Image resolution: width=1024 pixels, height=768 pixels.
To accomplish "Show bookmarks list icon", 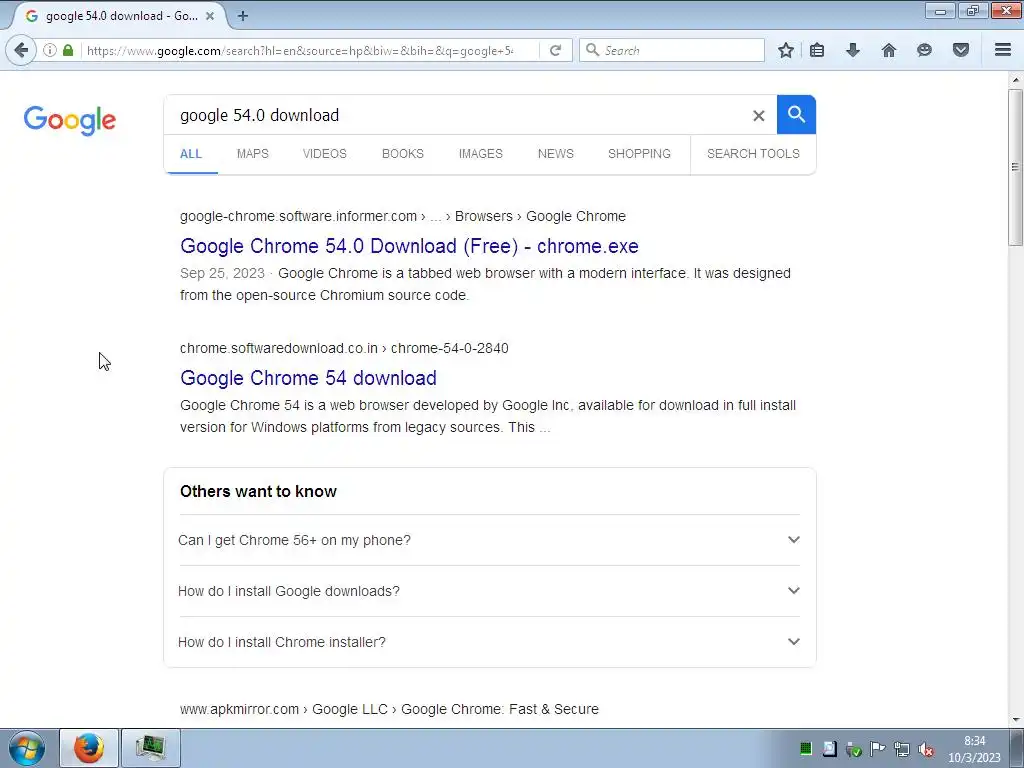I will 816,50.
